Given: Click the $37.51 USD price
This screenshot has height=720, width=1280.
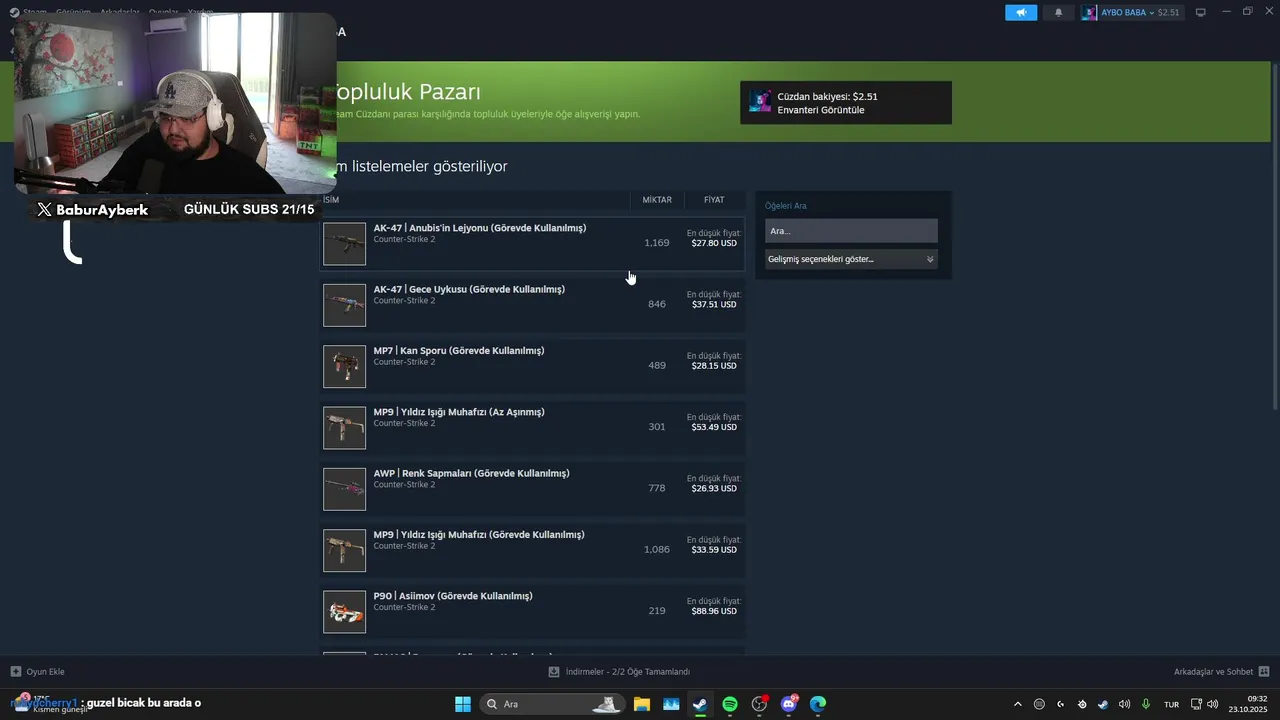Looking at the screenshot, I should pyautogui.click(x=714, y=304).
